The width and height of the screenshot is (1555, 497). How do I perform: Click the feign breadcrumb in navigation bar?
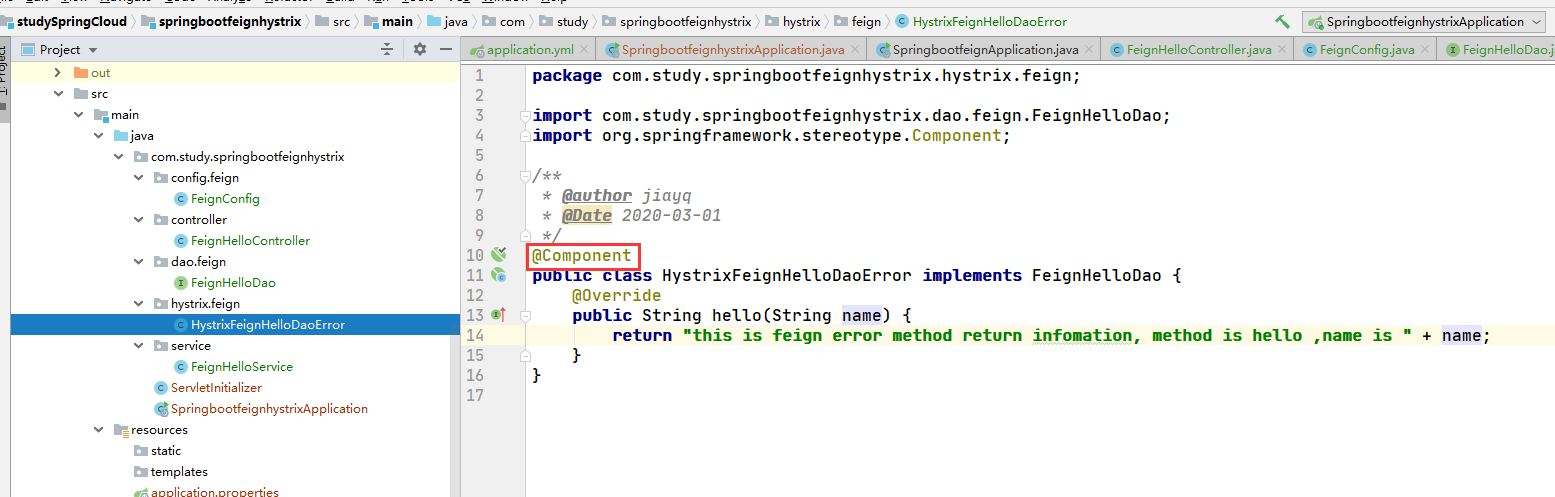click(x=857, y=21)
